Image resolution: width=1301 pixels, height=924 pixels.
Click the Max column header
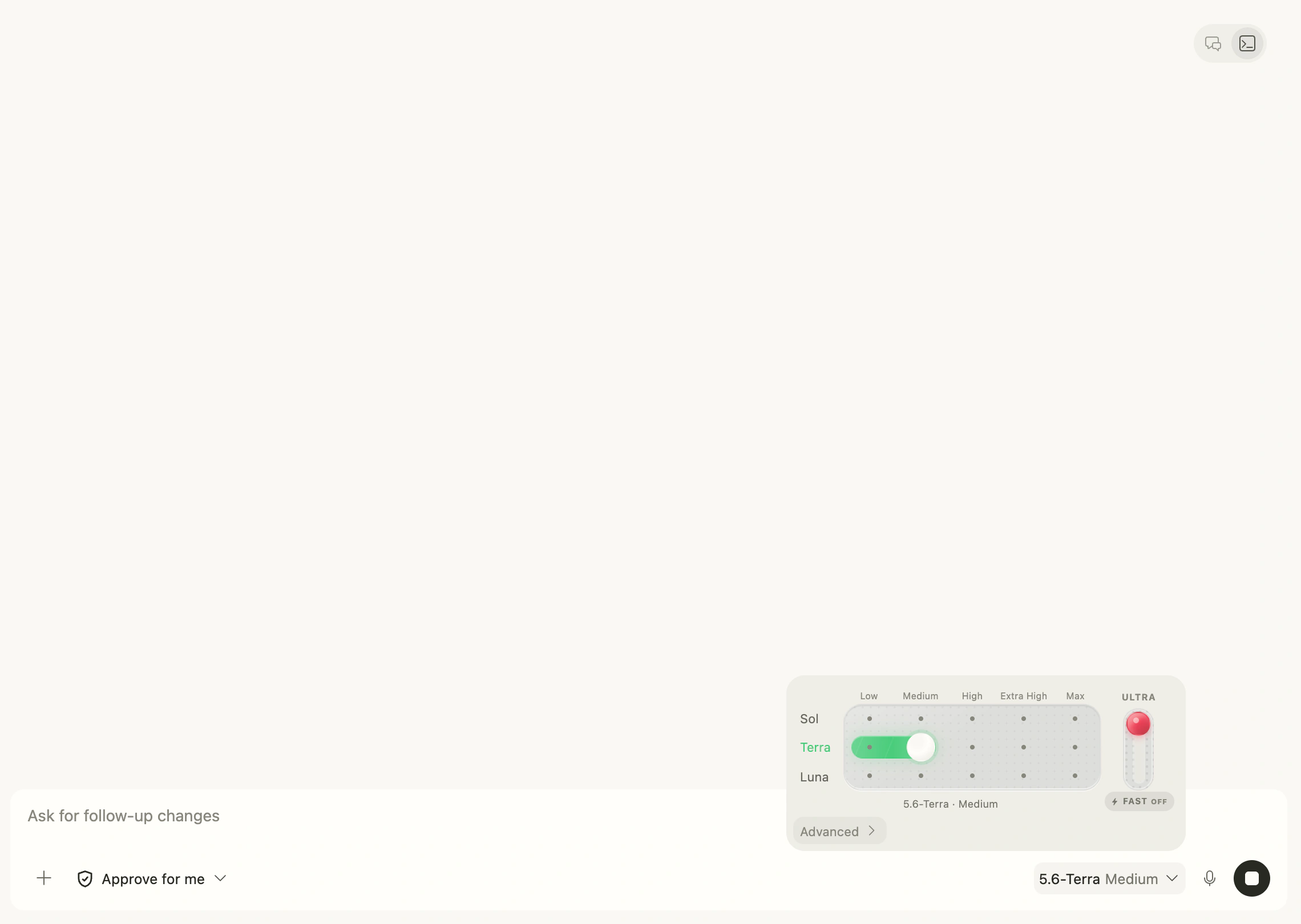point(1075,696)
